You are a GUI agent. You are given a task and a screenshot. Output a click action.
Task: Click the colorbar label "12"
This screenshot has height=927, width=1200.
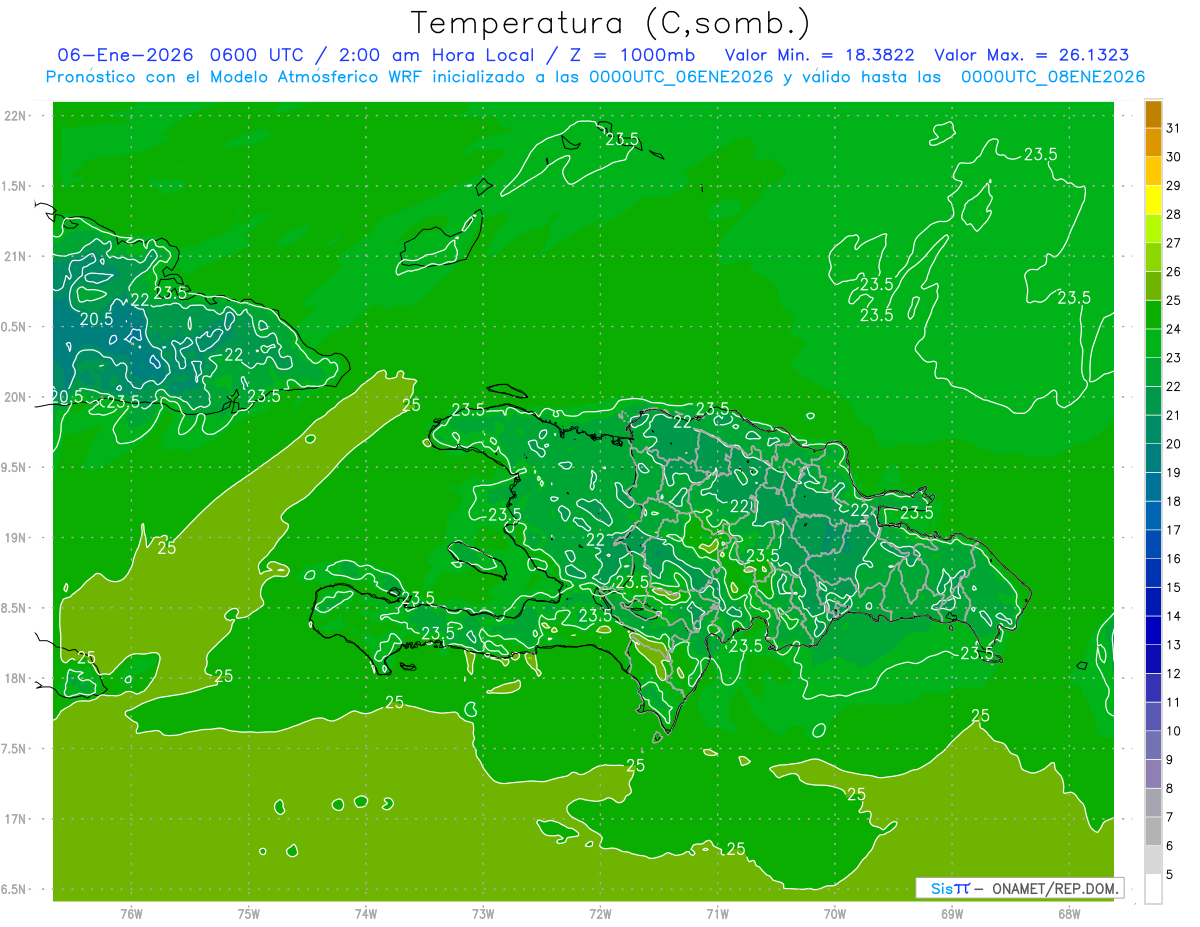click(x=1174, y=673)
